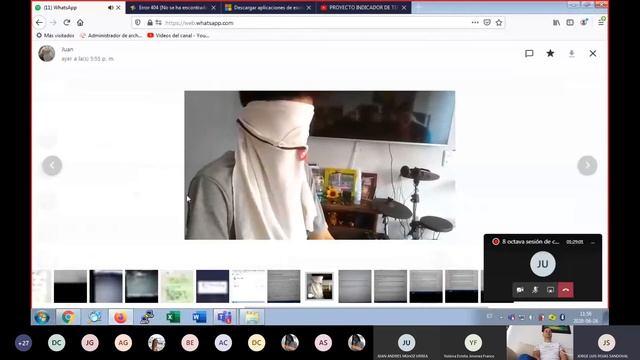
Task: Click Juan's profile avatar in viewer
Action: pos(47,53)
